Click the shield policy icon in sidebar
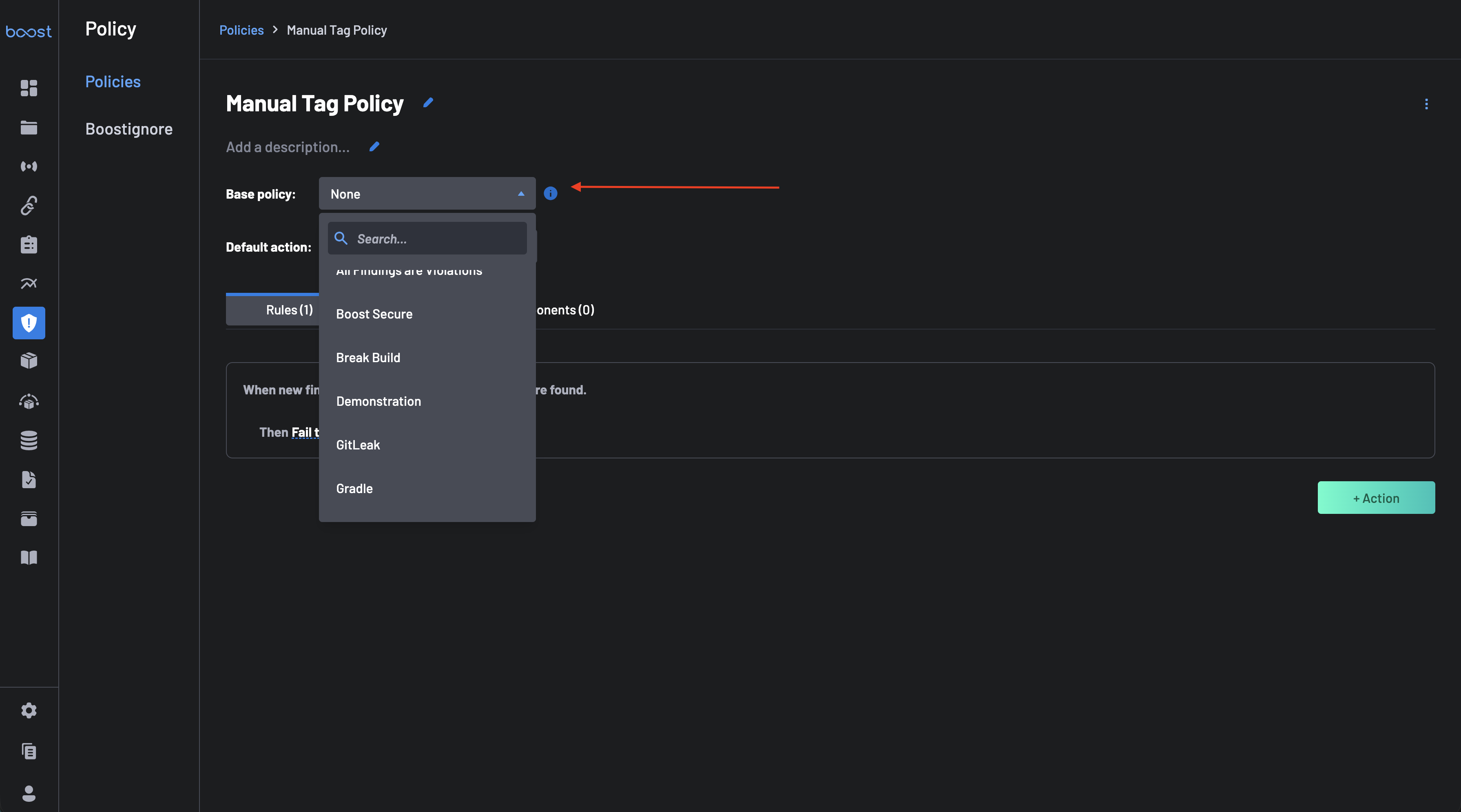This screenshot has height=812, width=1461. [x=29, y=323]
